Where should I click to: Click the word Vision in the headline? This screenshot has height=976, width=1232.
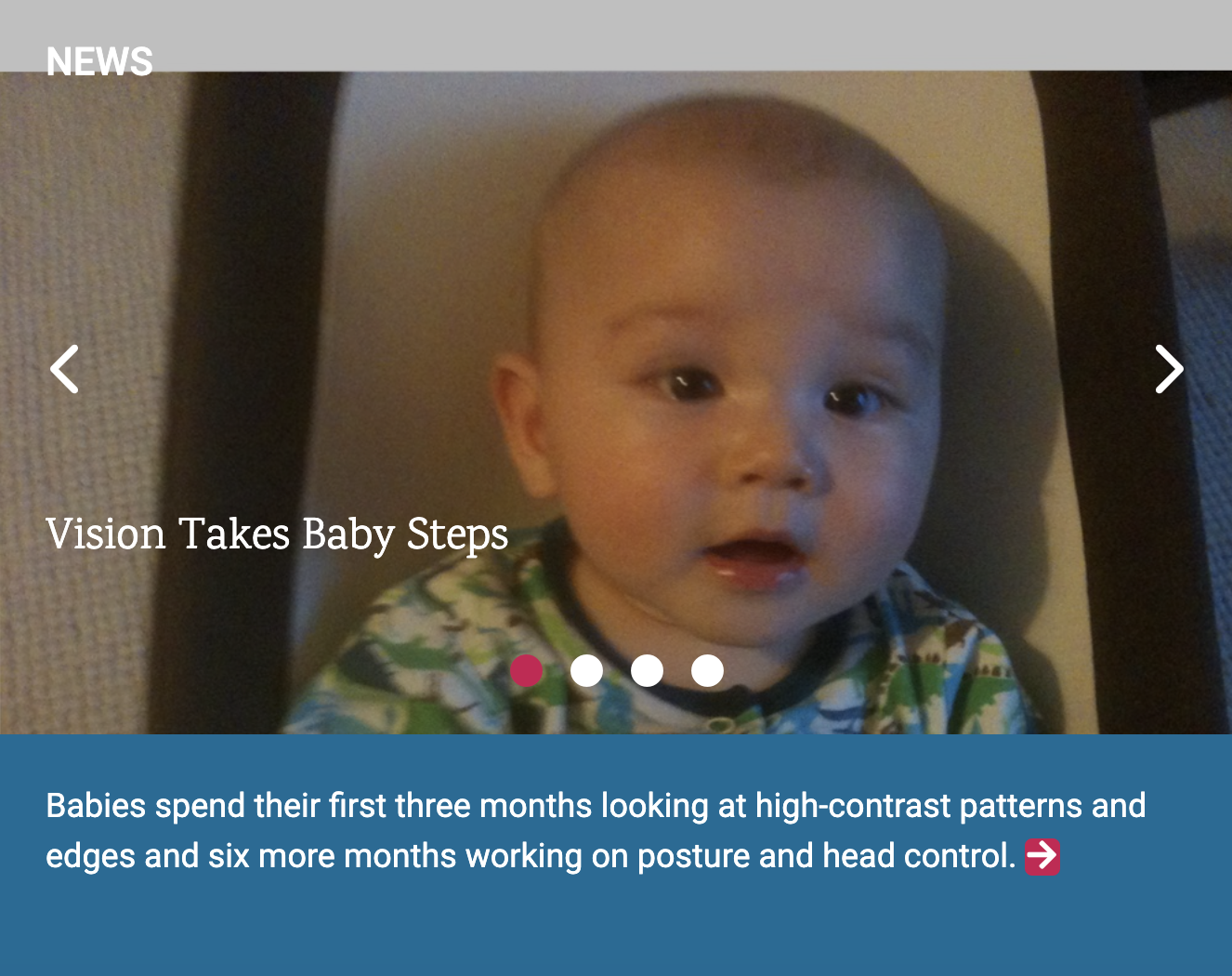tap(106, 534)
